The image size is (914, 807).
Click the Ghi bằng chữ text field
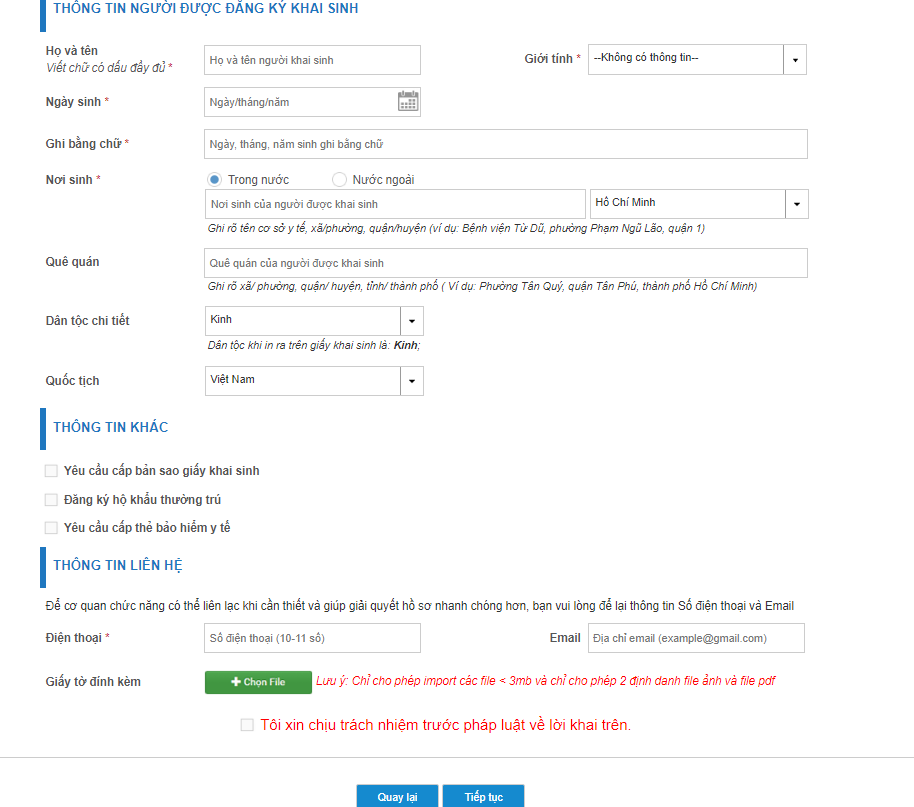[x=505, y=144]
